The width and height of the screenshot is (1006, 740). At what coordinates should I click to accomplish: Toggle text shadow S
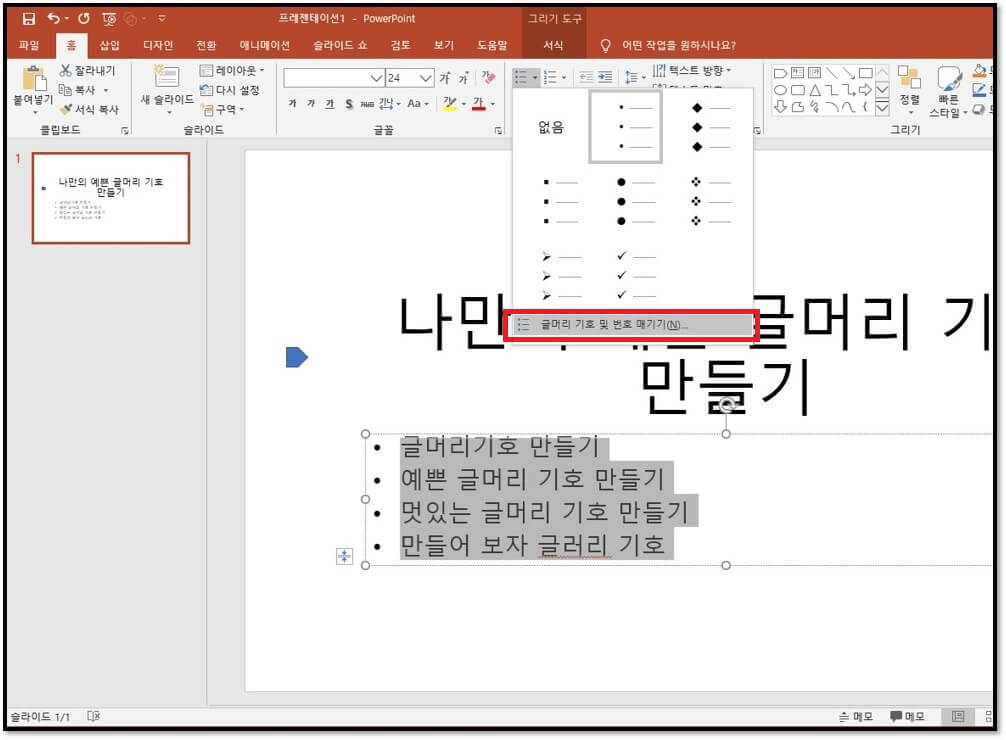pos(348,103)
